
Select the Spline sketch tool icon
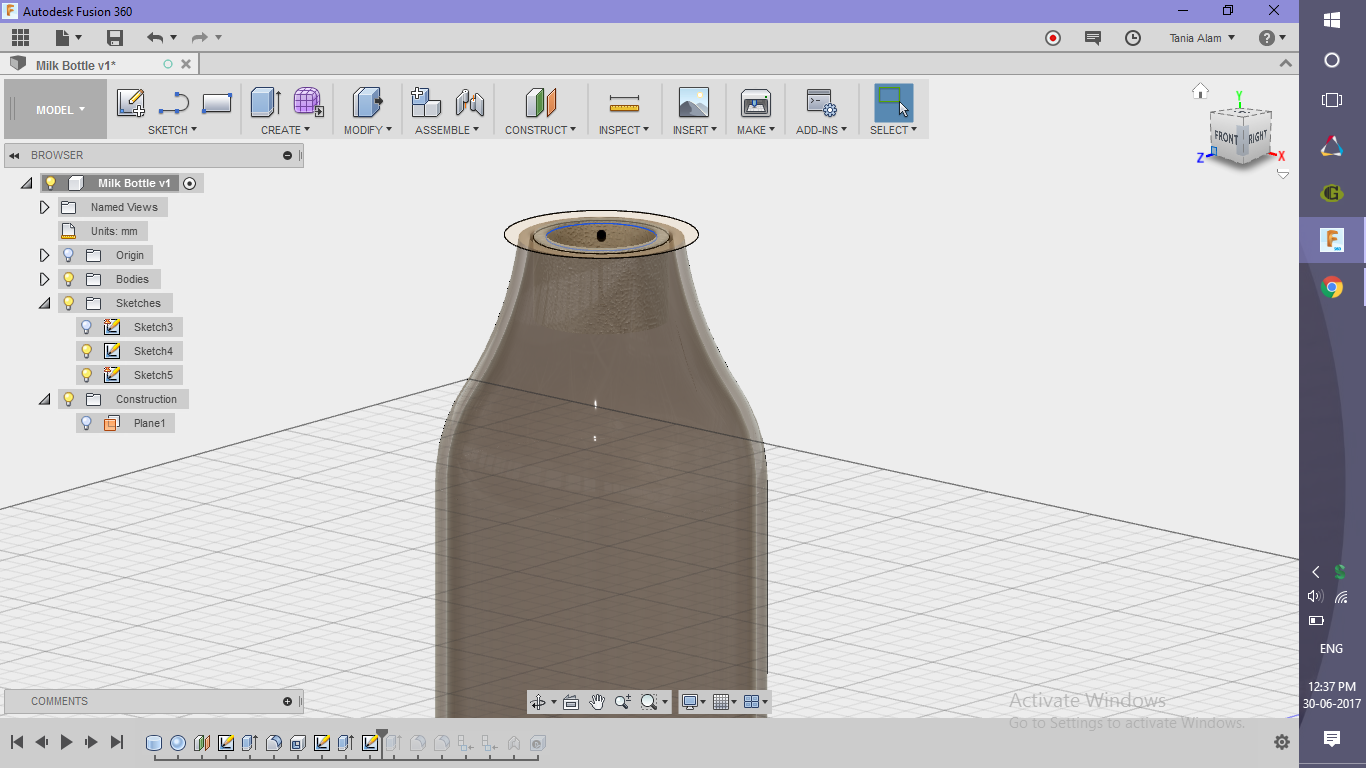pos(174,103)
